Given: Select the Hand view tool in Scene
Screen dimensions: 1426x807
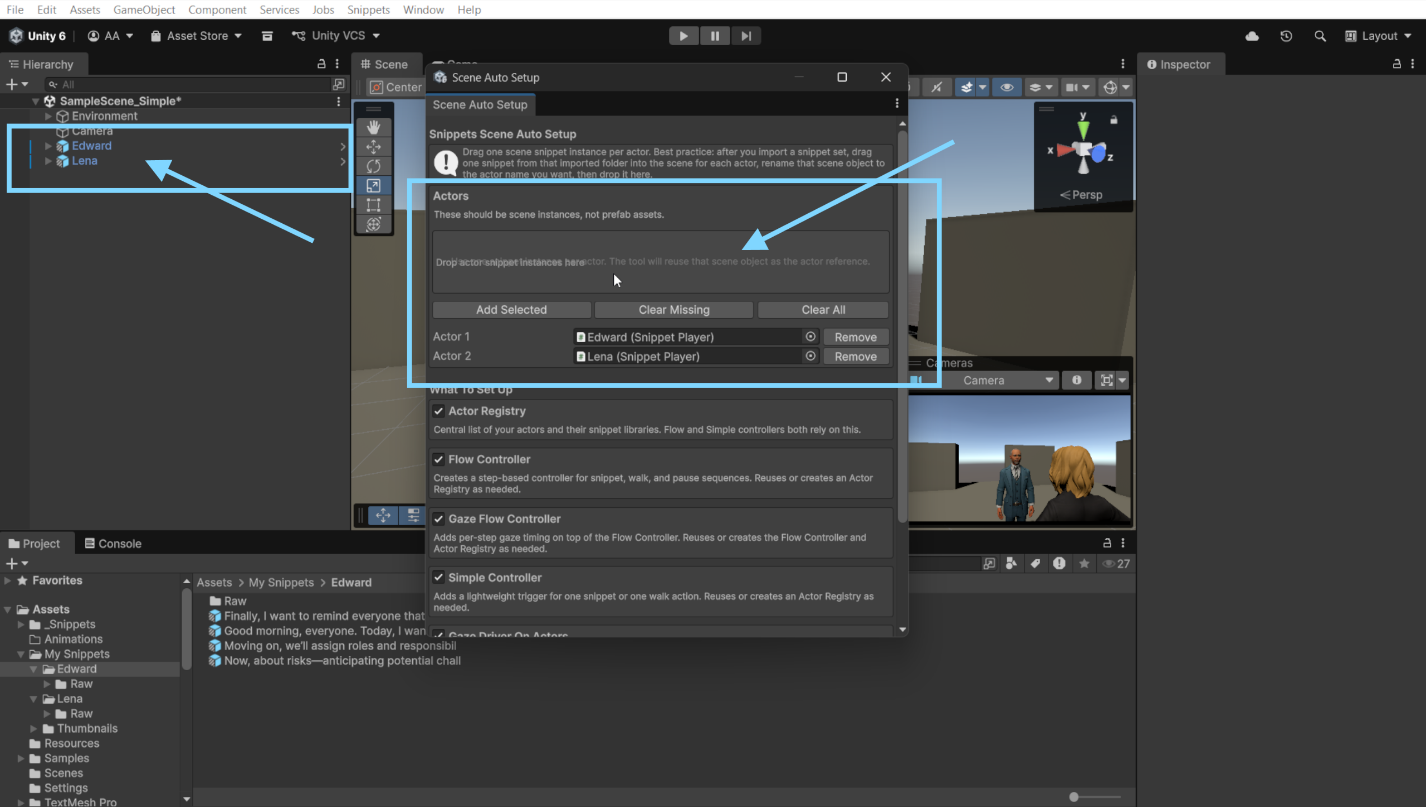Looking at the screenshot, I should (x=373, y=127).
